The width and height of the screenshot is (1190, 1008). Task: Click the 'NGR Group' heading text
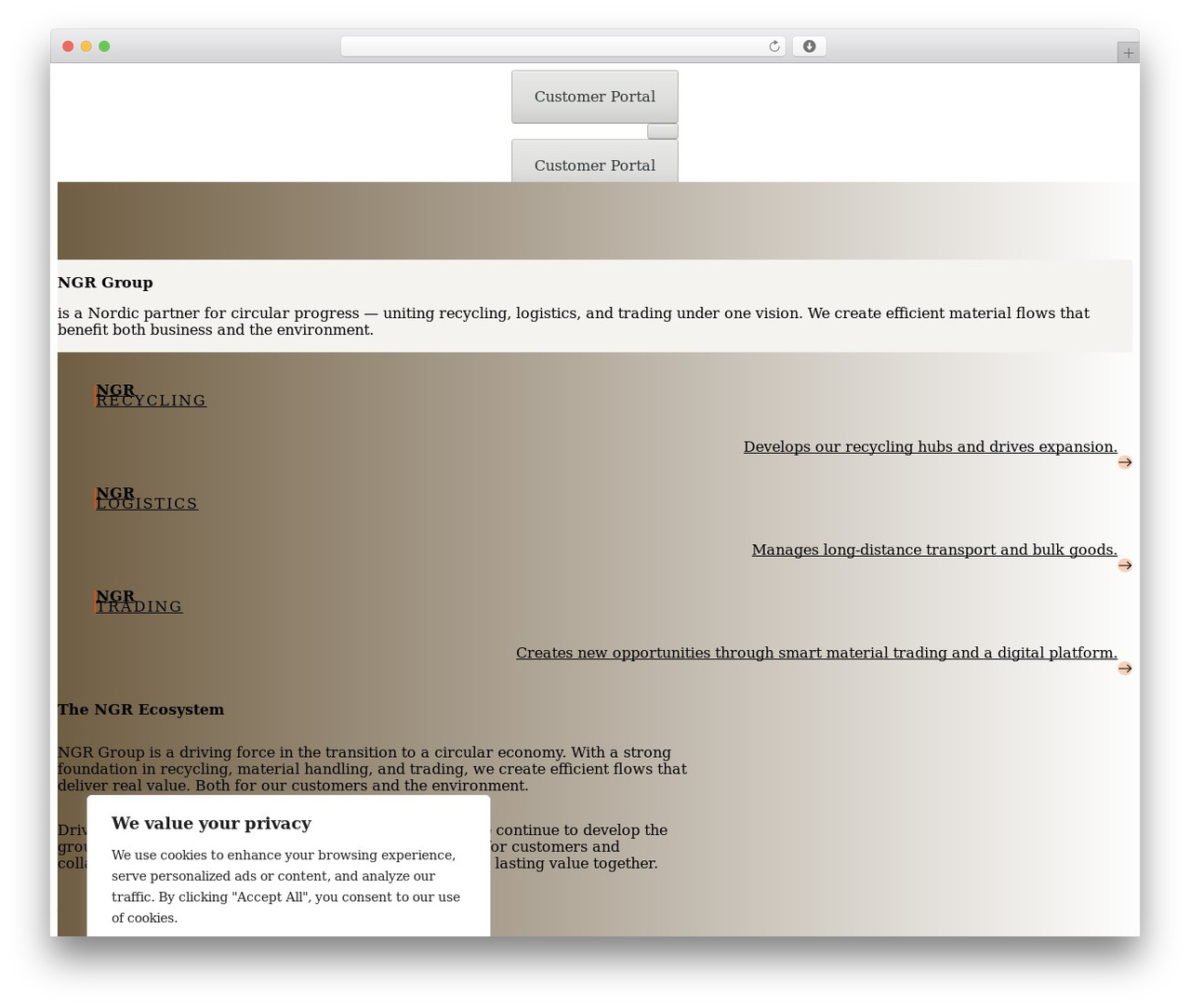[x=105, y=283]
